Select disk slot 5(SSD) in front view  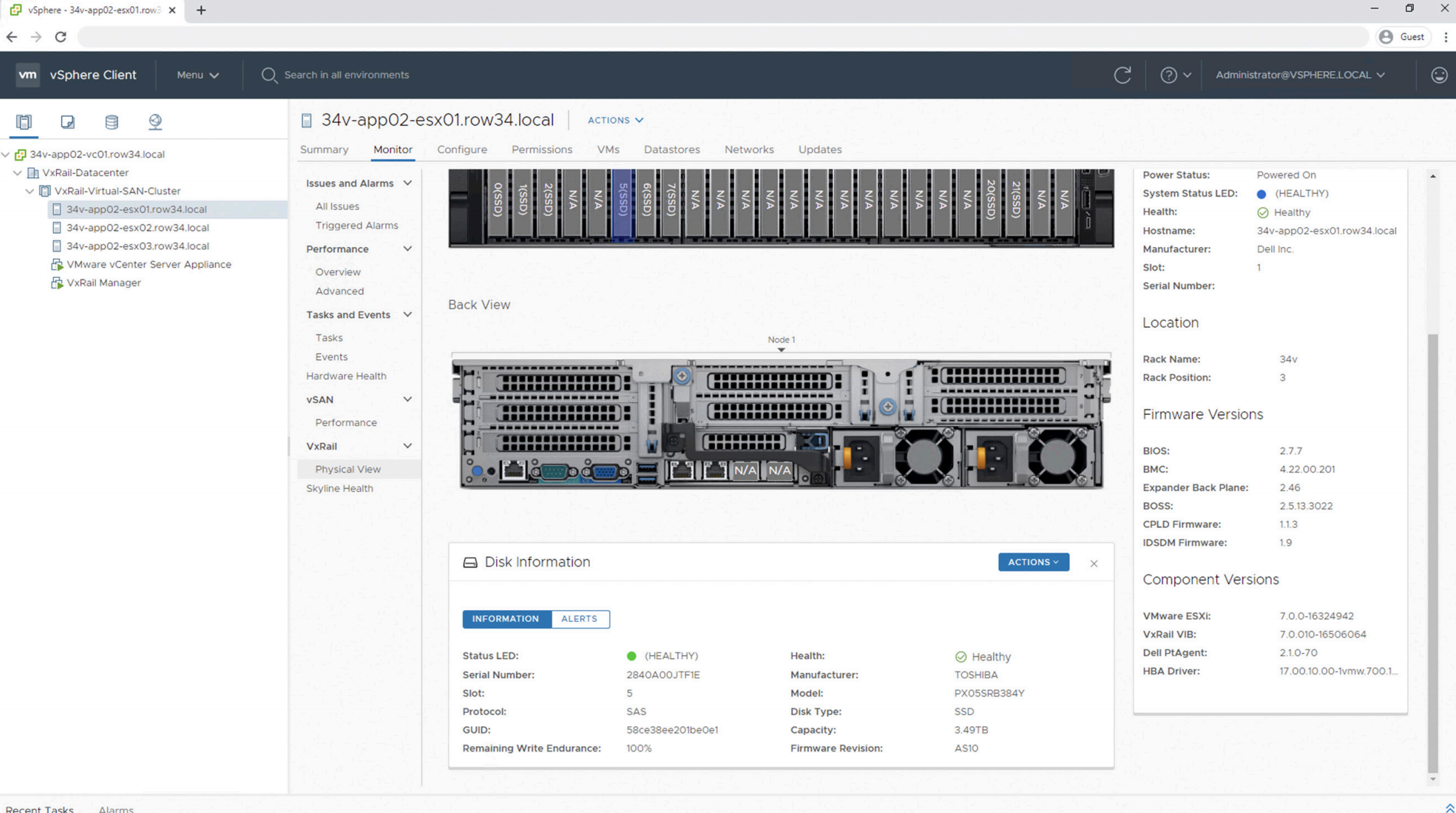pos(622,202)
